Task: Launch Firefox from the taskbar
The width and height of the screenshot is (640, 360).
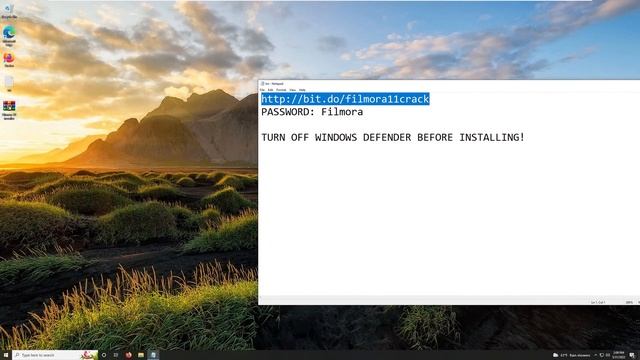Action: (128, 355)
